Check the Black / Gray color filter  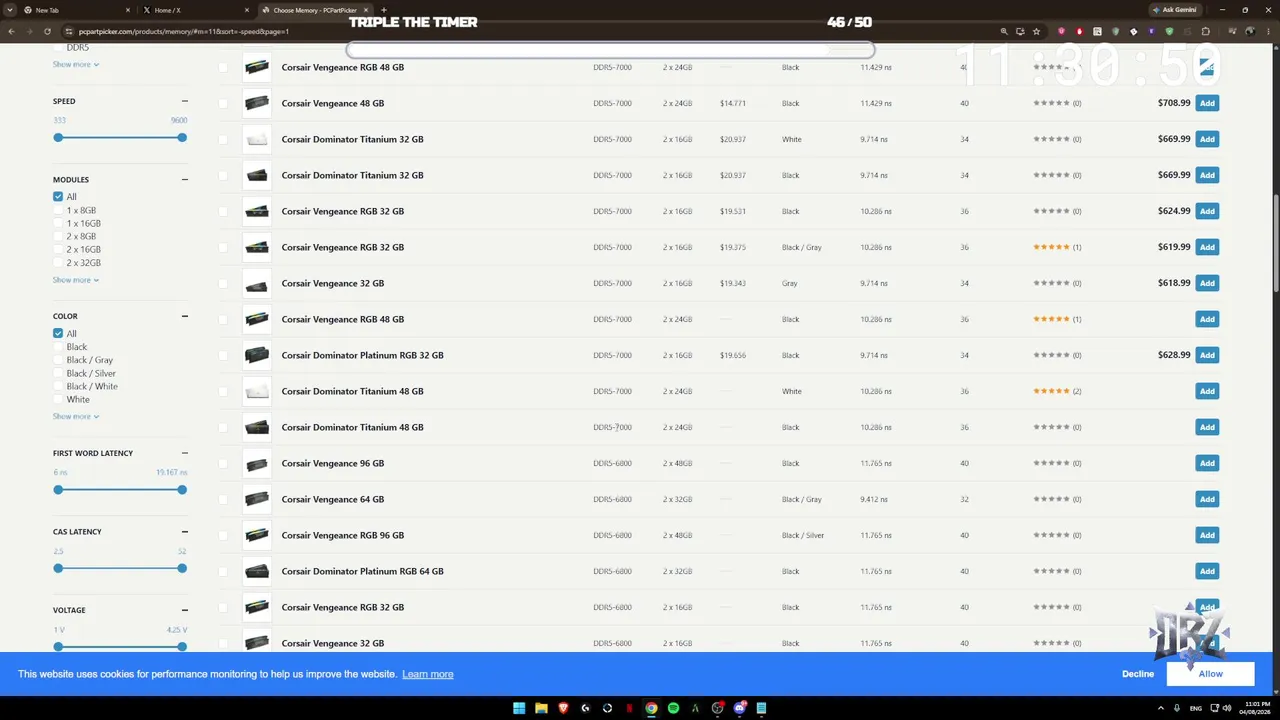pyautogui.click(x=58, y=360)
